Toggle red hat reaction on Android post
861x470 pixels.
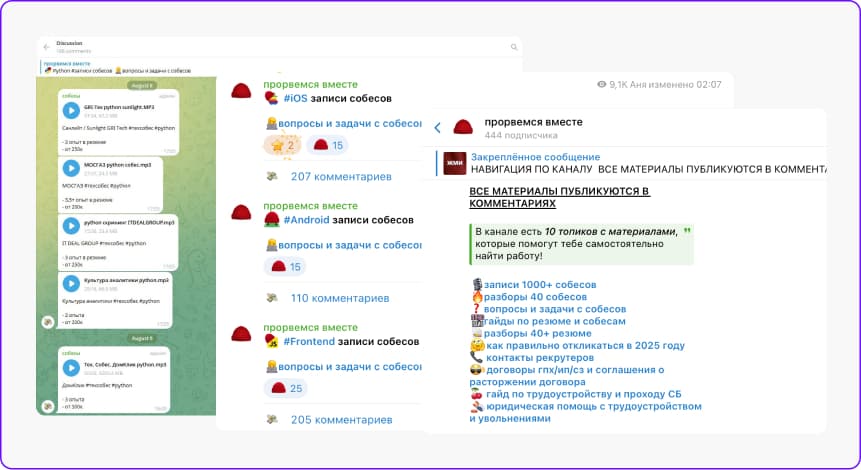[286, 267]
